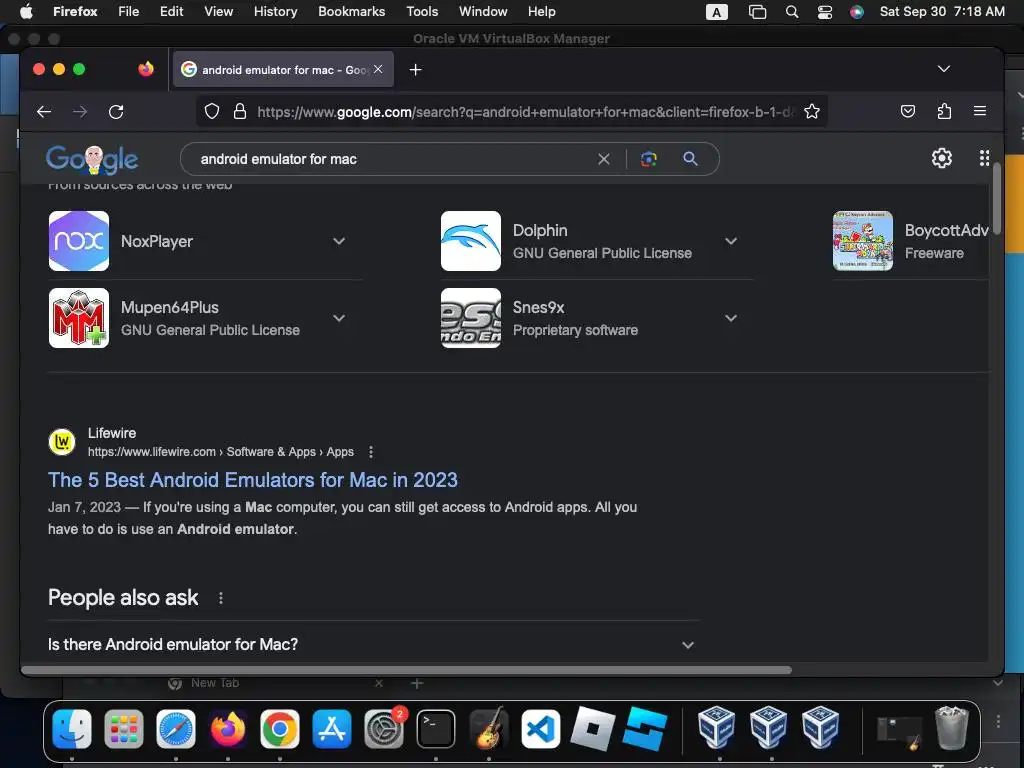The image size is (1024, 768).
Task: List all tabs with the dropdown arrow
Action: [x=944, y=69]
